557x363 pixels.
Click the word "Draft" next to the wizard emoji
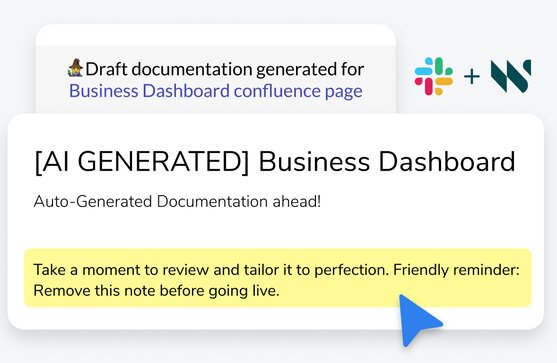[x=106, y=69]
